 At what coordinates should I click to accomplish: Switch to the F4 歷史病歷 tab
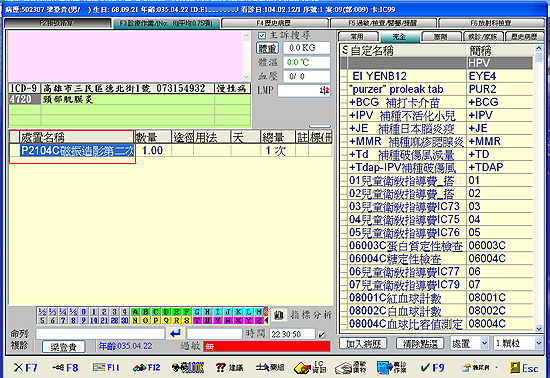point(275,23)
